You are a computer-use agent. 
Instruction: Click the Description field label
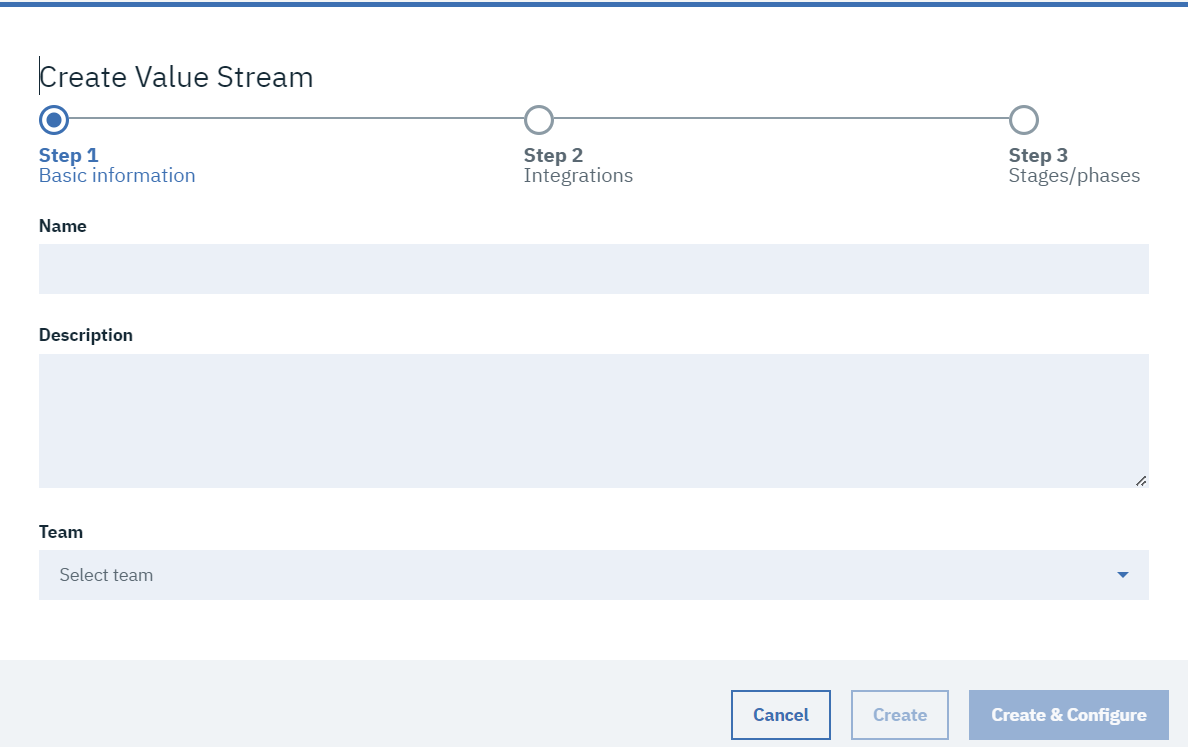pyautogui.click(x=86, y=335)
